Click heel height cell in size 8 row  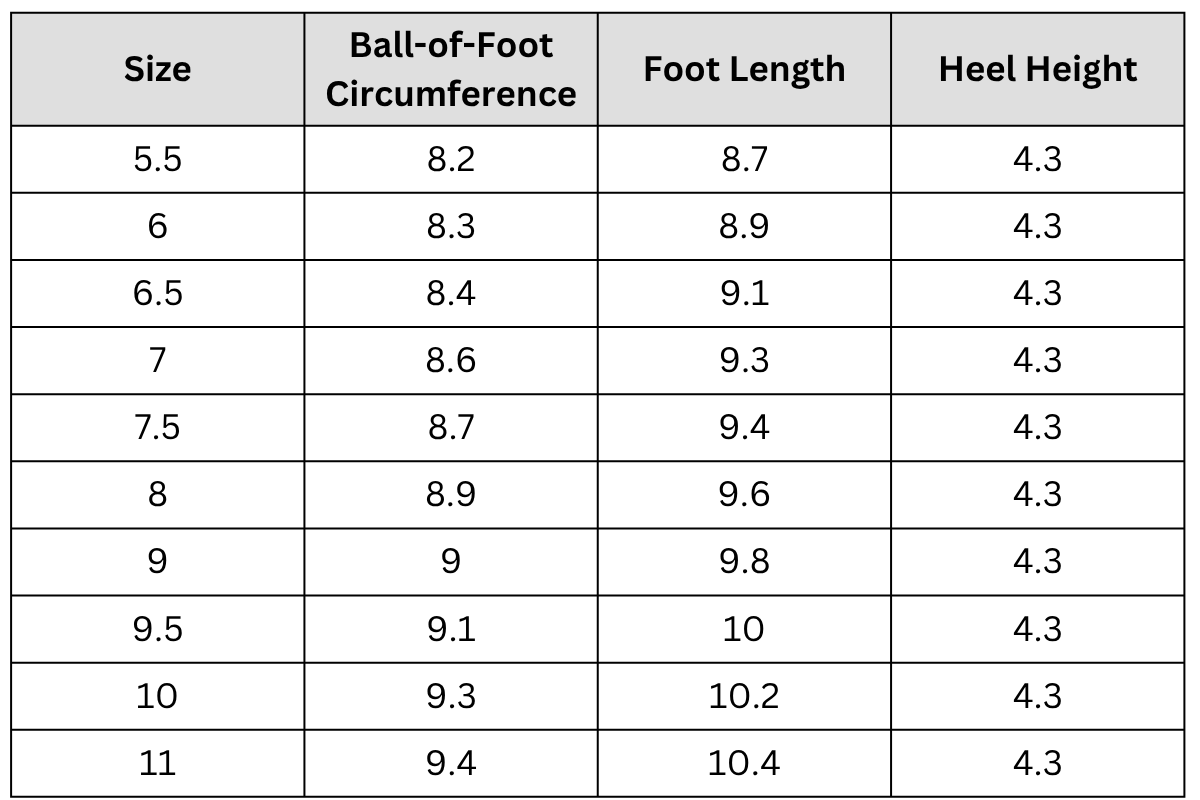(1037, 494)
